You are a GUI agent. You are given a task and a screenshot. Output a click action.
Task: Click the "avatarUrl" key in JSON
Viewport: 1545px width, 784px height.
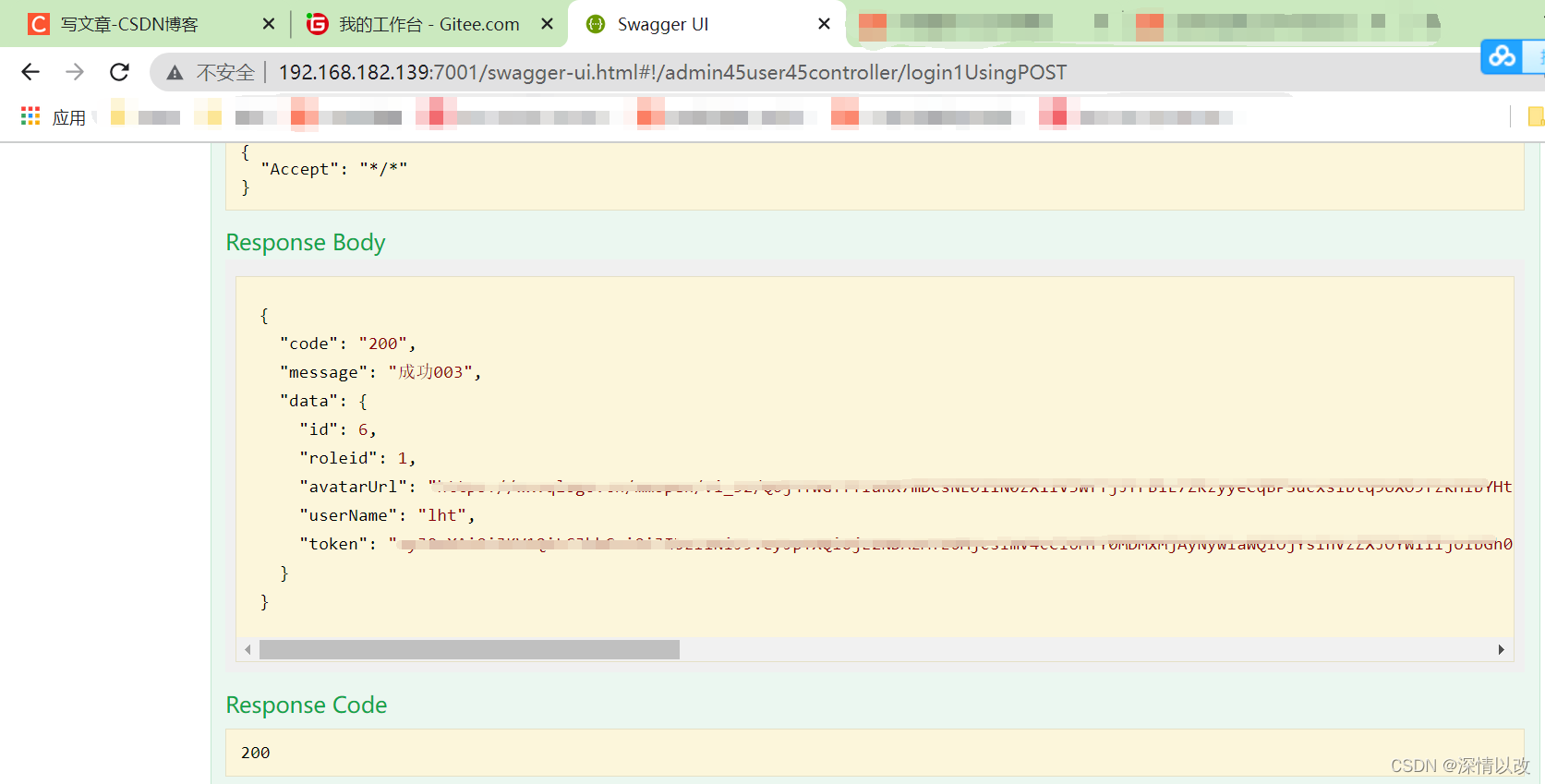(353, 487)
